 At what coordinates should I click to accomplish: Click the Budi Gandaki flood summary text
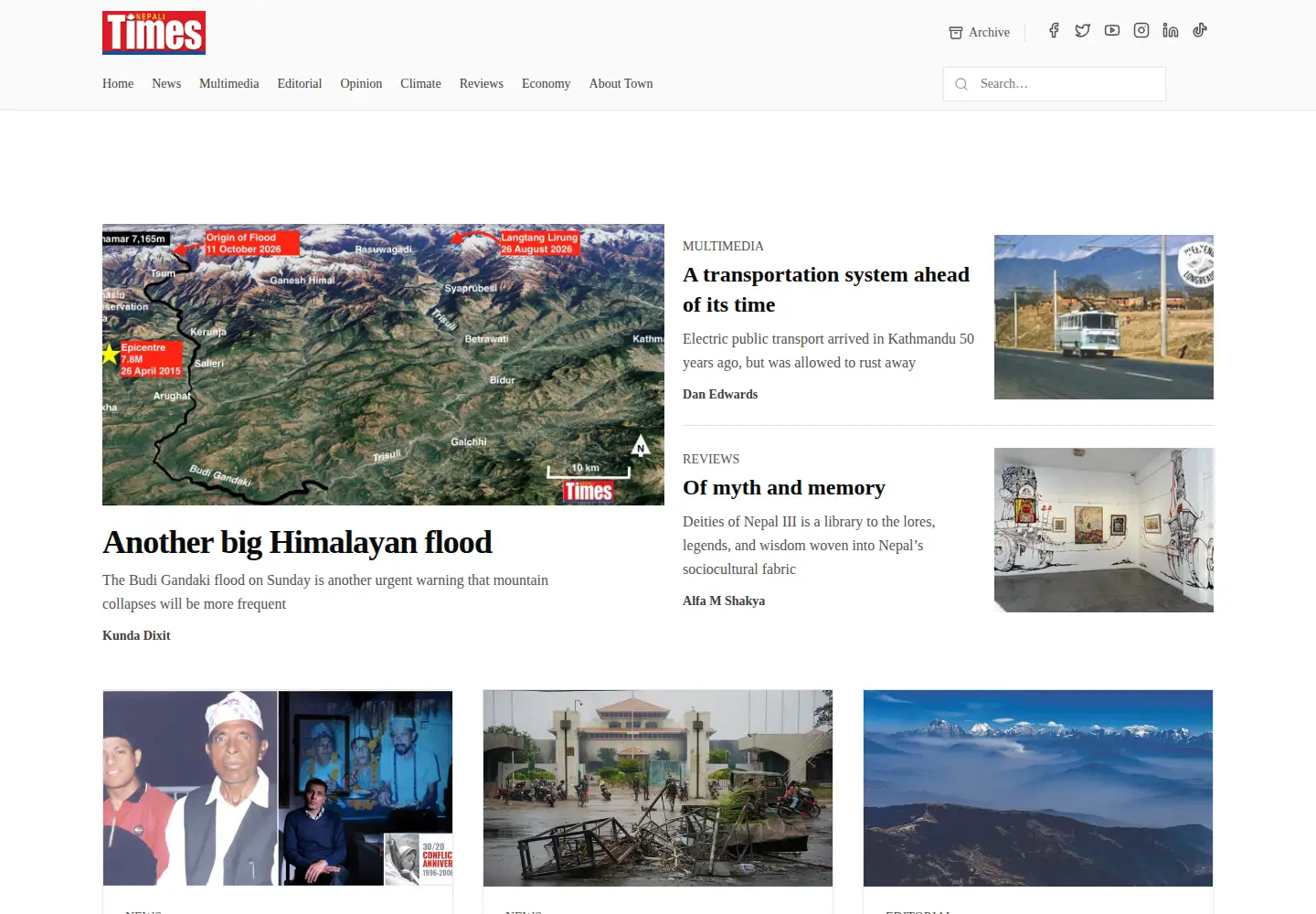click(325, 591)
